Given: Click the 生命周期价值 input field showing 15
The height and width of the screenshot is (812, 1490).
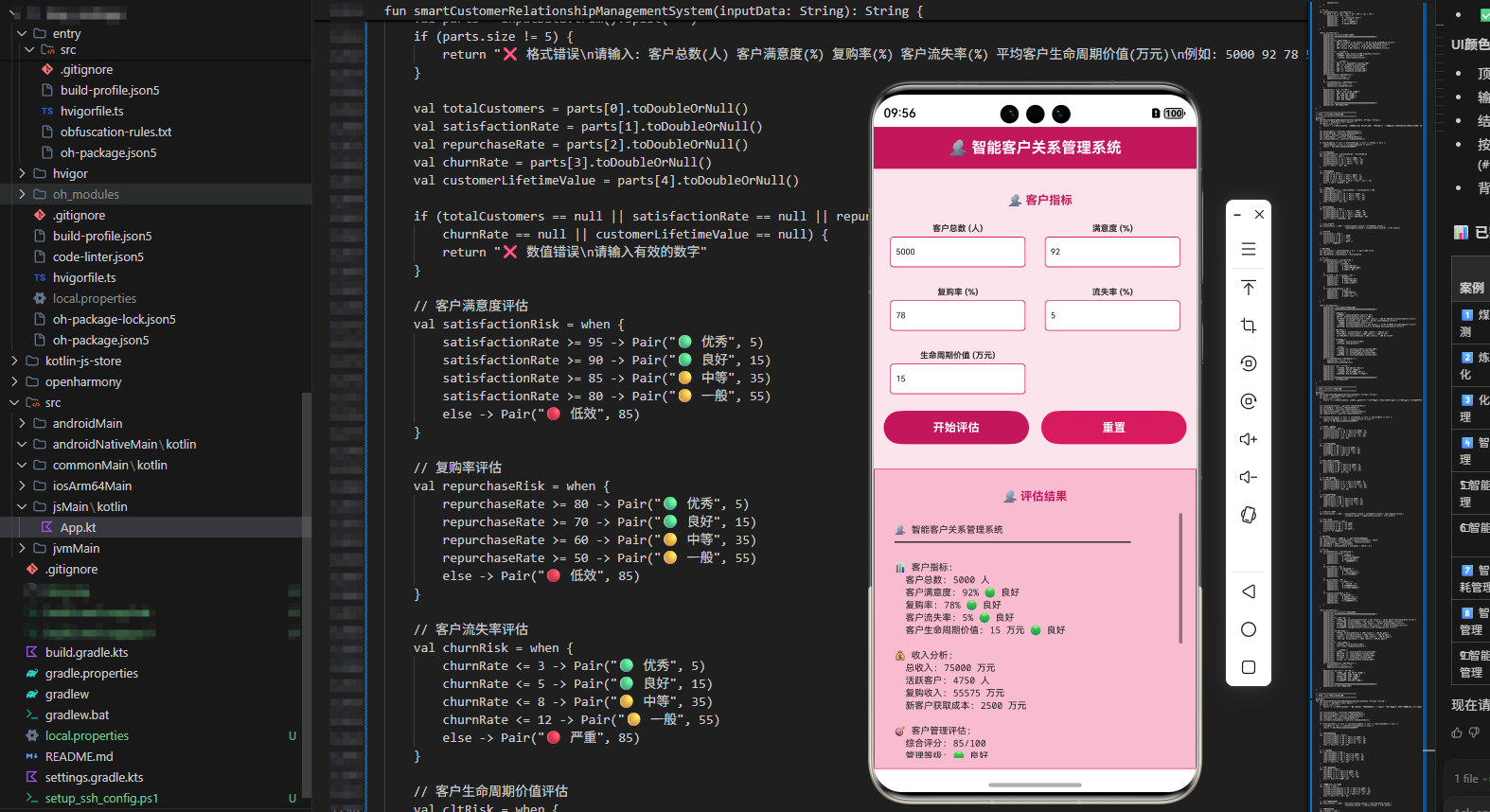Looking at the screenshot, I should [957, 379].
